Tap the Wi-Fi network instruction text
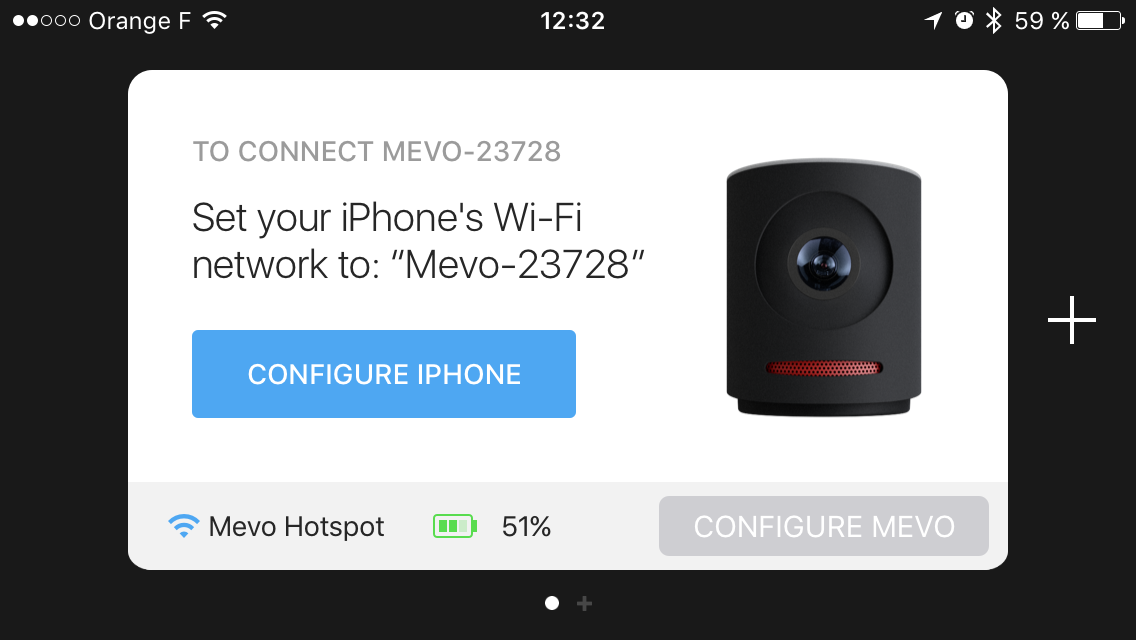Viewport: 1136px width, 640px height. pyautogui.click(x=418, y=241)
